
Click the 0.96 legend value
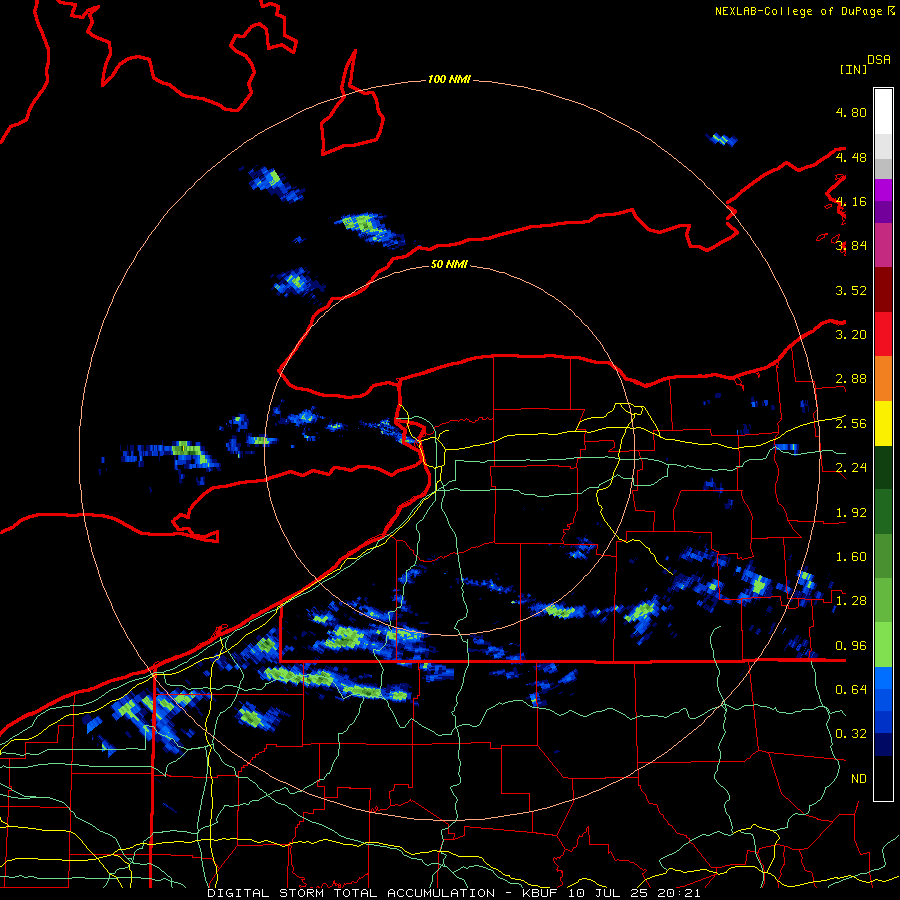(851, 646)
